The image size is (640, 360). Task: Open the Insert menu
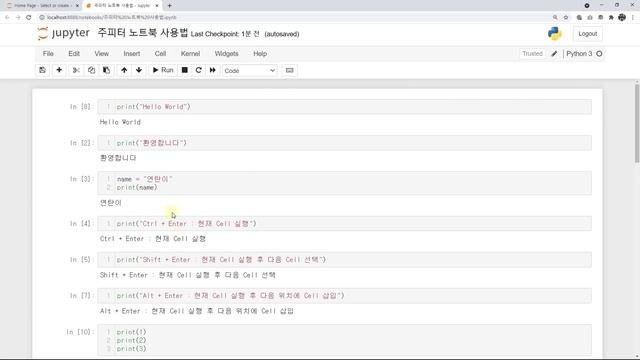point(132,53)
